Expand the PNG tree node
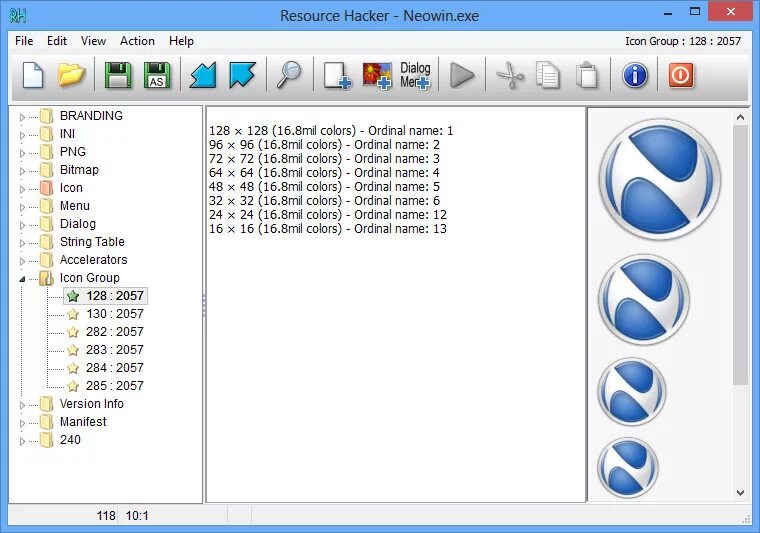The width and height of the screenshot is (760, 533). (22, 153)
